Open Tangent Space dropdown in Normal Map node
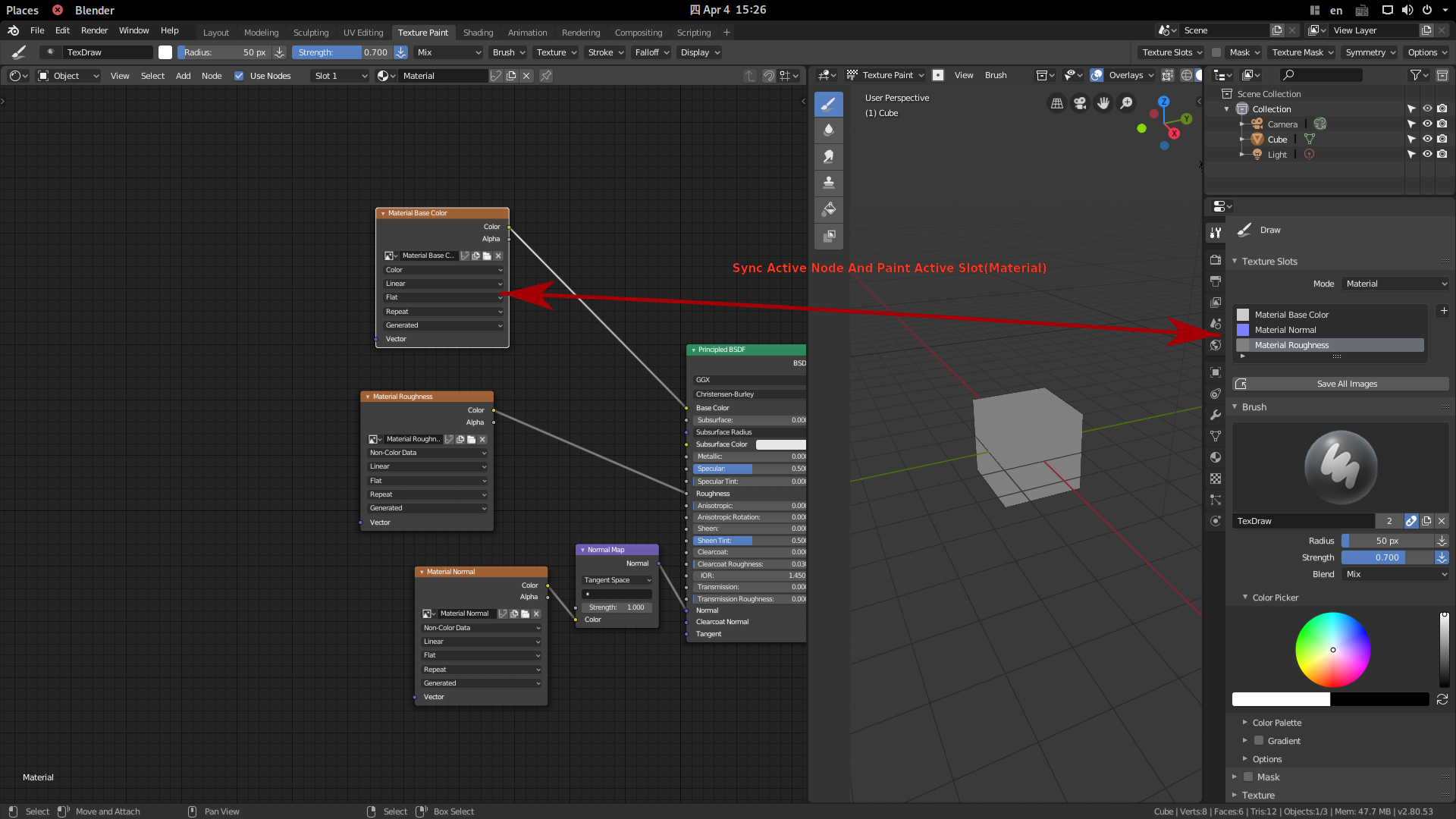Screen dimensions: 1456x819 (x=617, y=580)
